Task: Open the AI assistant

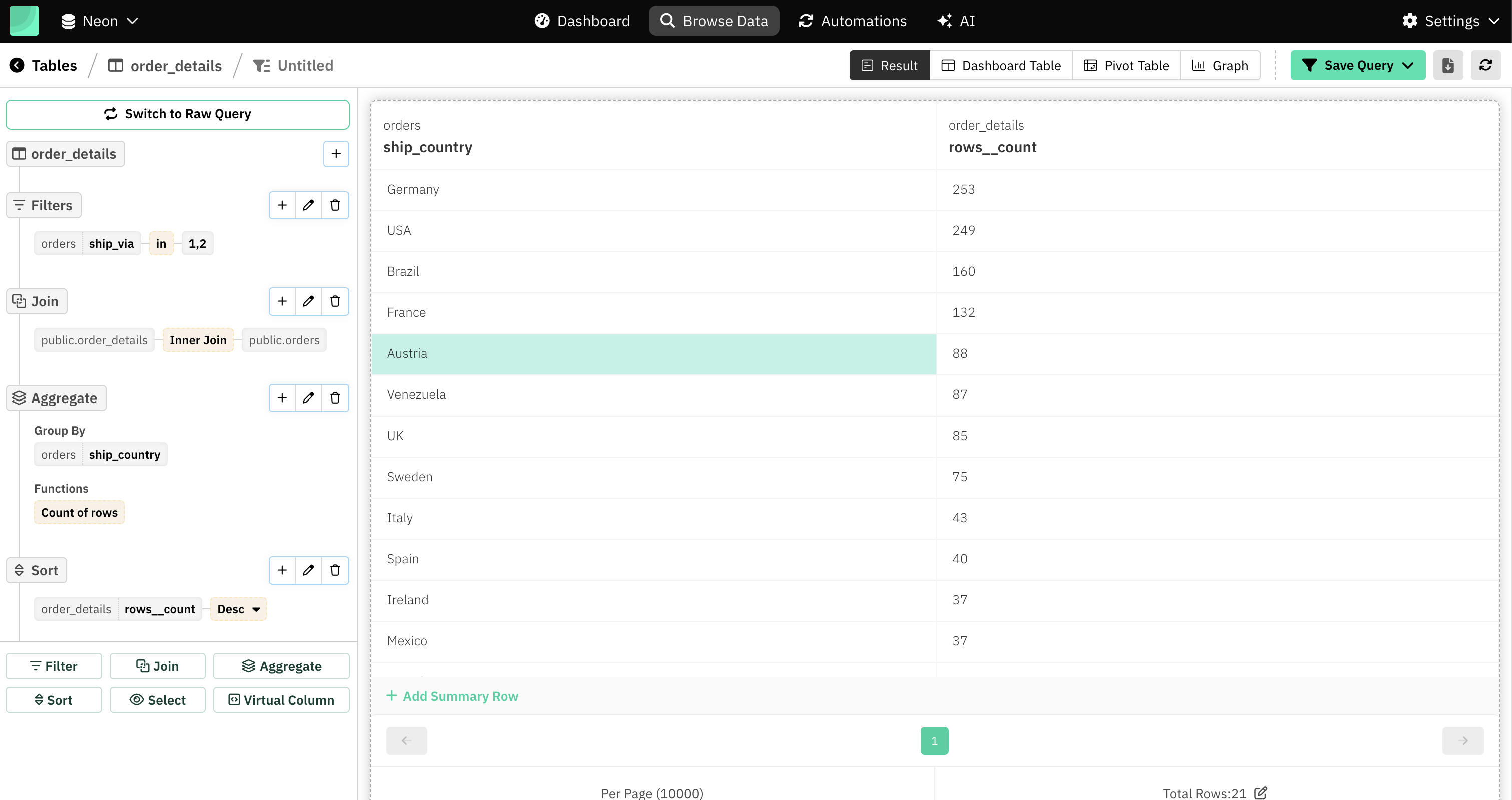Action: [956, 21]
